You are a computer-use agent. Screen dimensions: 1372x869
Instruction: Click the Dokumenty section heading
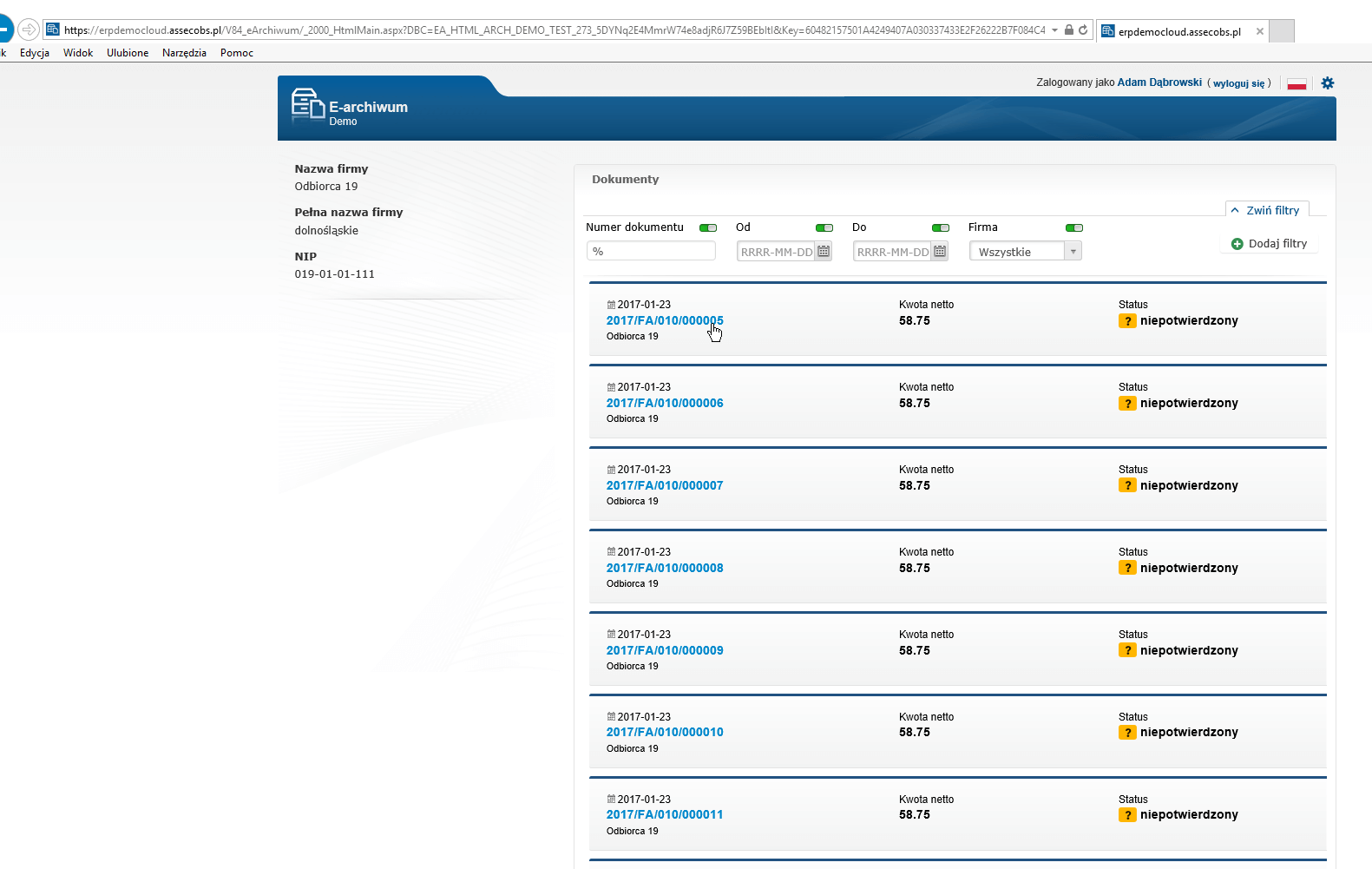(x=626, y=180)
